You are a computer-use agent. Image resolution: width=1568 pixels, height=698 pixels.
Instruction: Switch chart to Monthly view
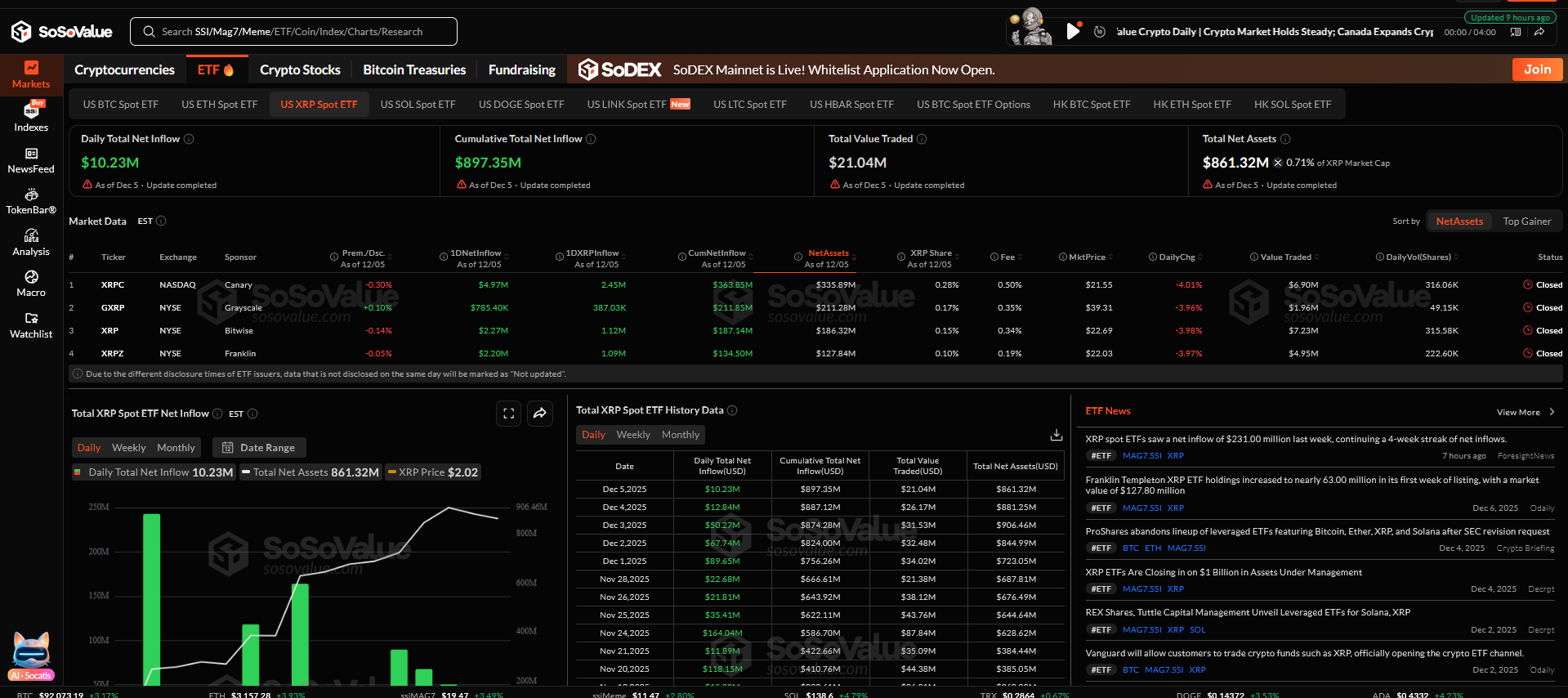(176, 448)
